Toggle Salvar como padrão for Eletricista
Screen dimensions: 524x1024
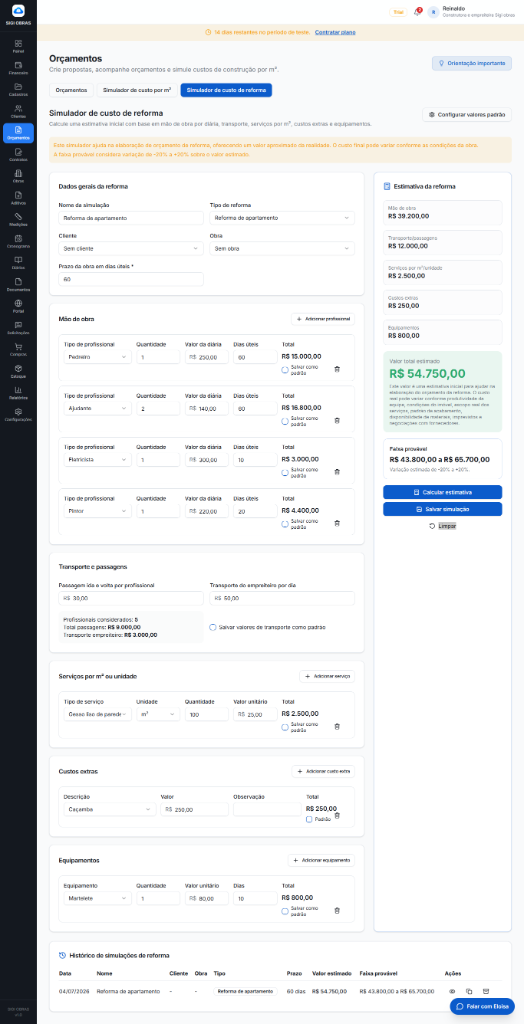[285, 472]
